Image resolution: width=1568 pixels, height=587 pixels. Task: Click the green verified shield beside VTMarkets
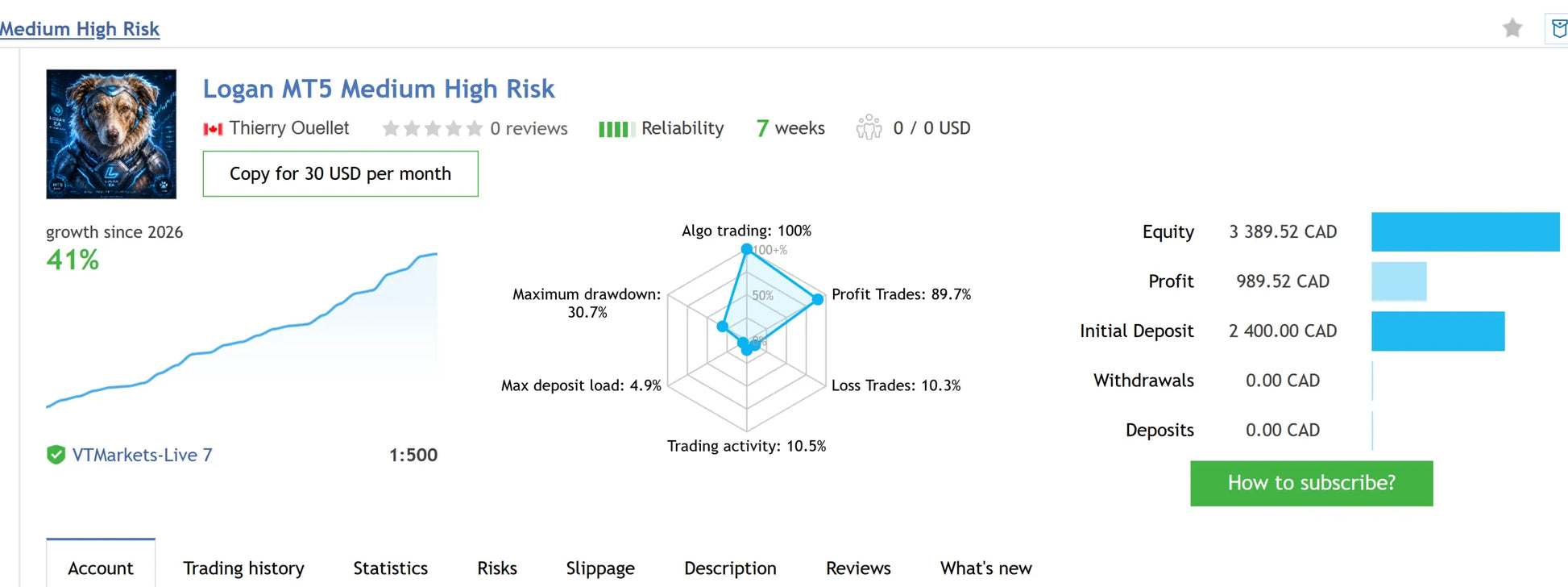(56, 455)
